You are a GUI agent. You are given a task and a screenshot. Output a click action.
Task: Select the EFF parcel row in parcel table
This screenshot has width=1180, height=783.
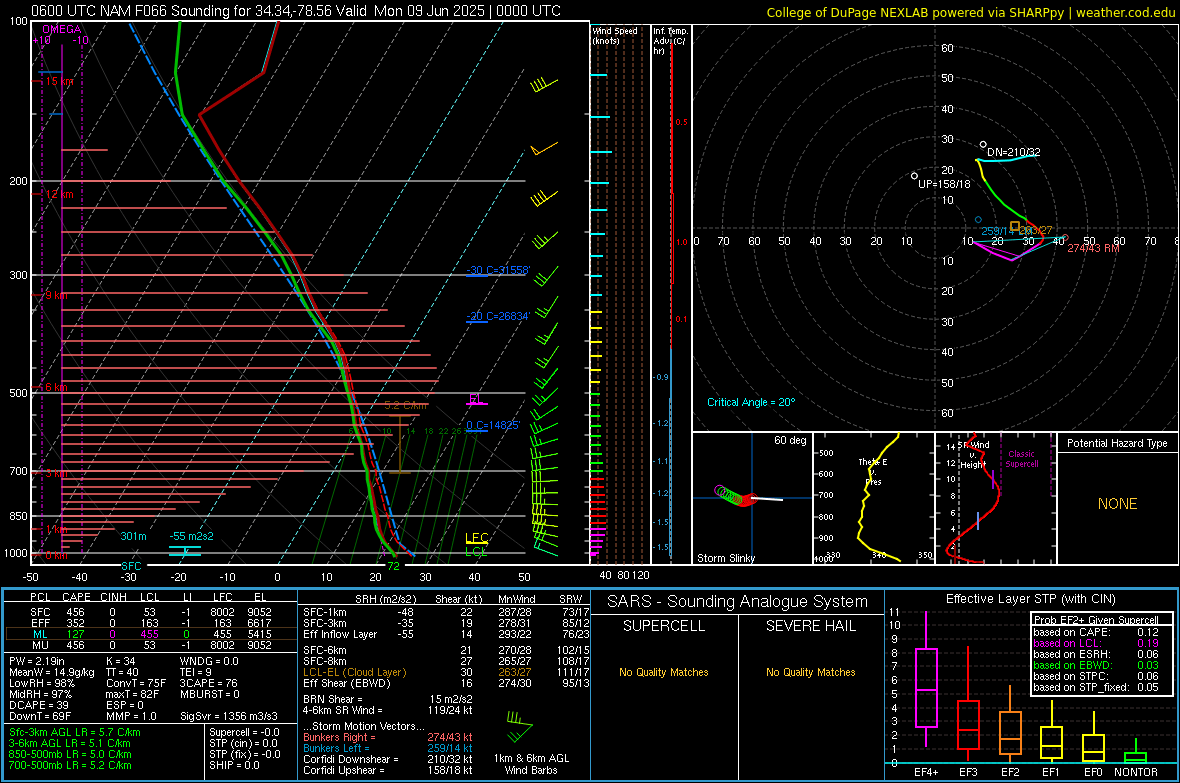[151, 623]
